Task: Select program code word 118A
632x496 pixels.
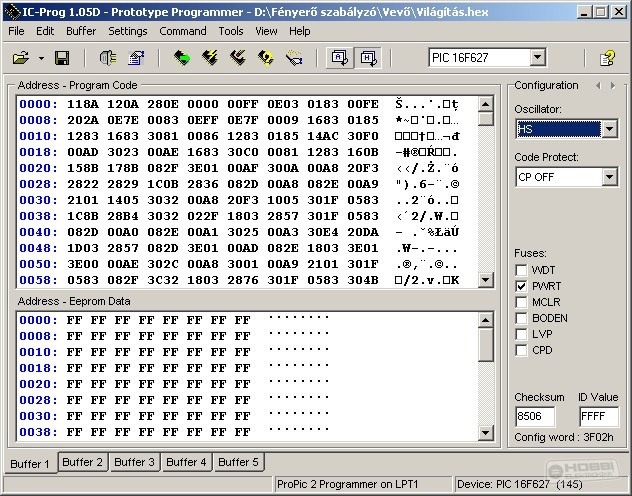Action: tap(83, 104)
